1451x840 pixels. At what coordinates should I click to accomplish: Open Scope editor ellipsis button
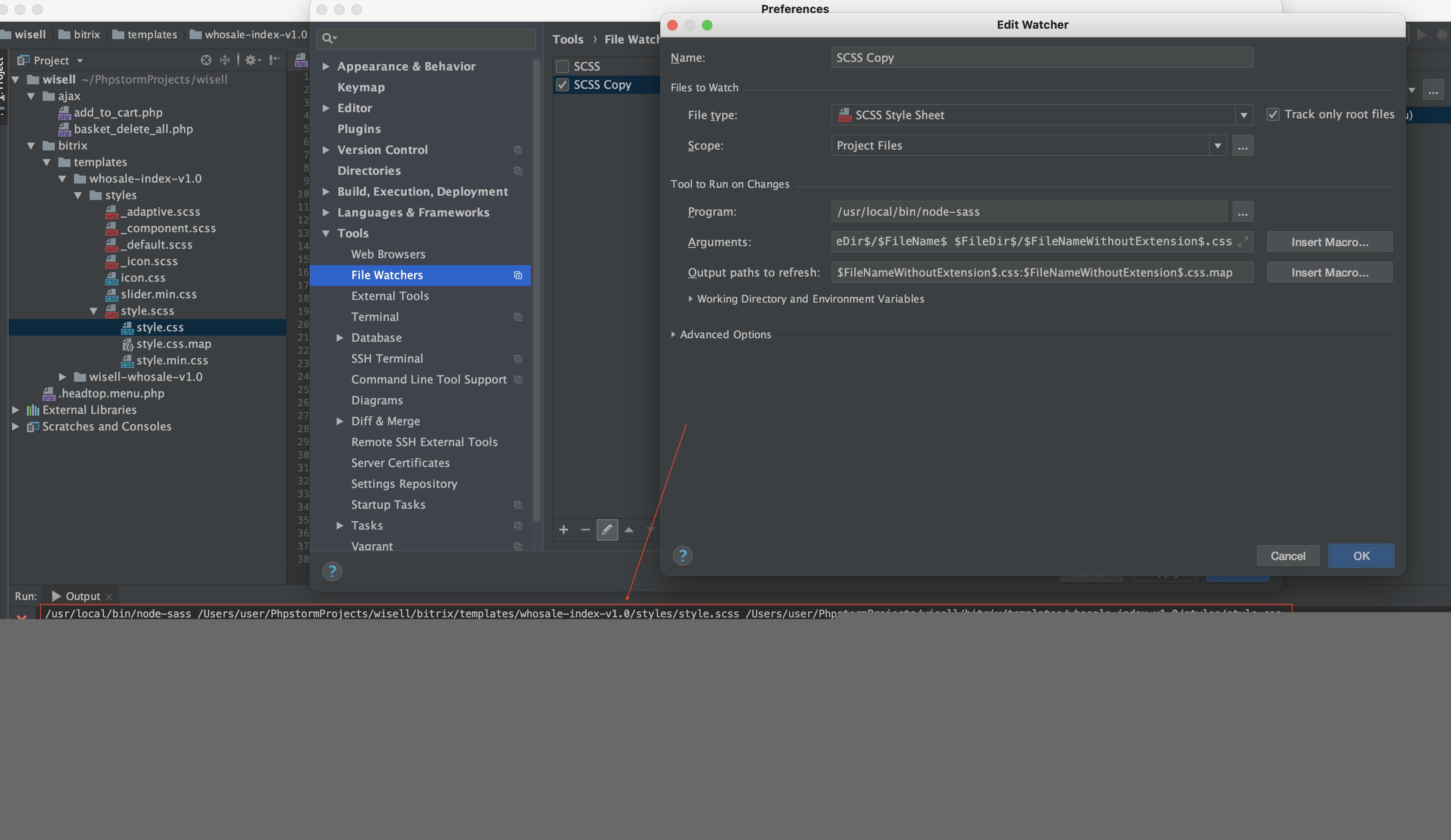(x=1243, y=146)
